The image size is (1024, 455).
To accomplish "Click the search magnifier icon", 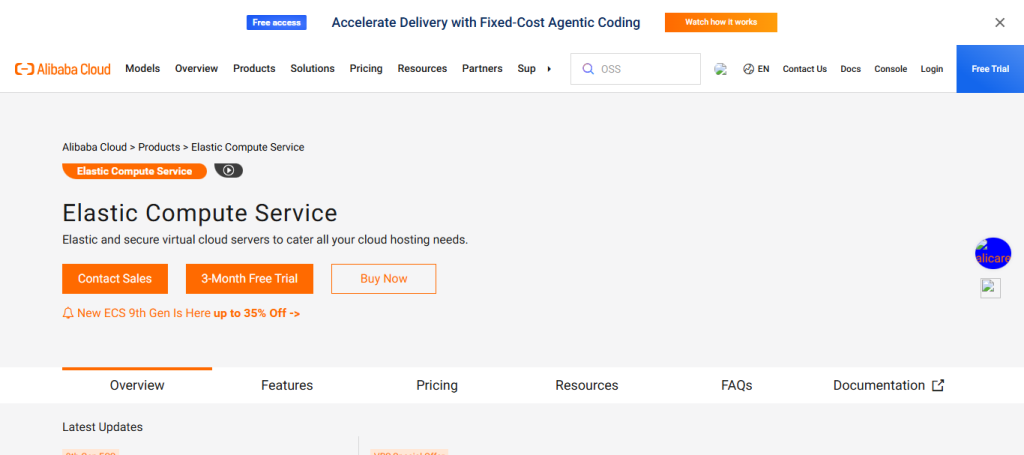I will click(x=588, y=69).
